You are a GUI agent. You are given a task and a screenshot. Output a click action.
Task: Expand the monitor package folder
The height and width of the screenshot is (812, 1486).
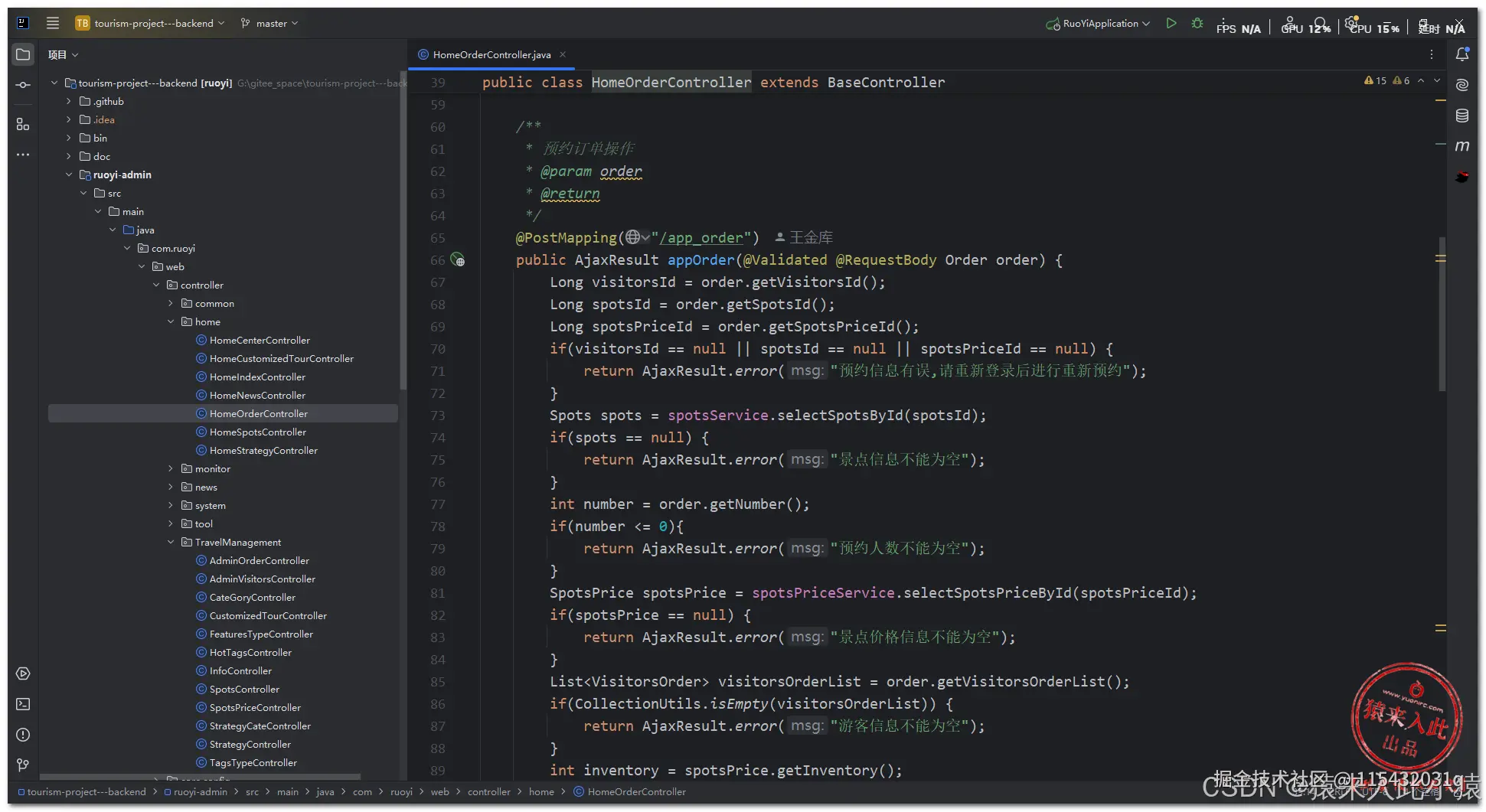(x=171, y=469)
